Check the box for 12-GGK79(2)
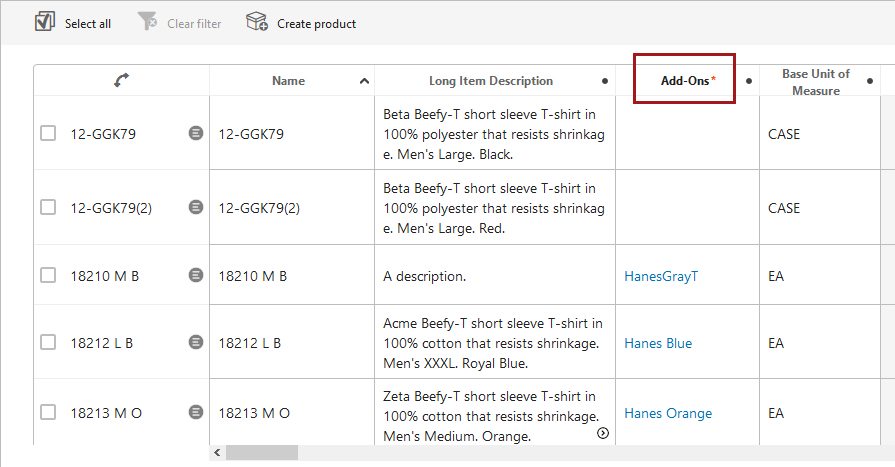Viewport: 895px width, 467px height. click(48, 207)
